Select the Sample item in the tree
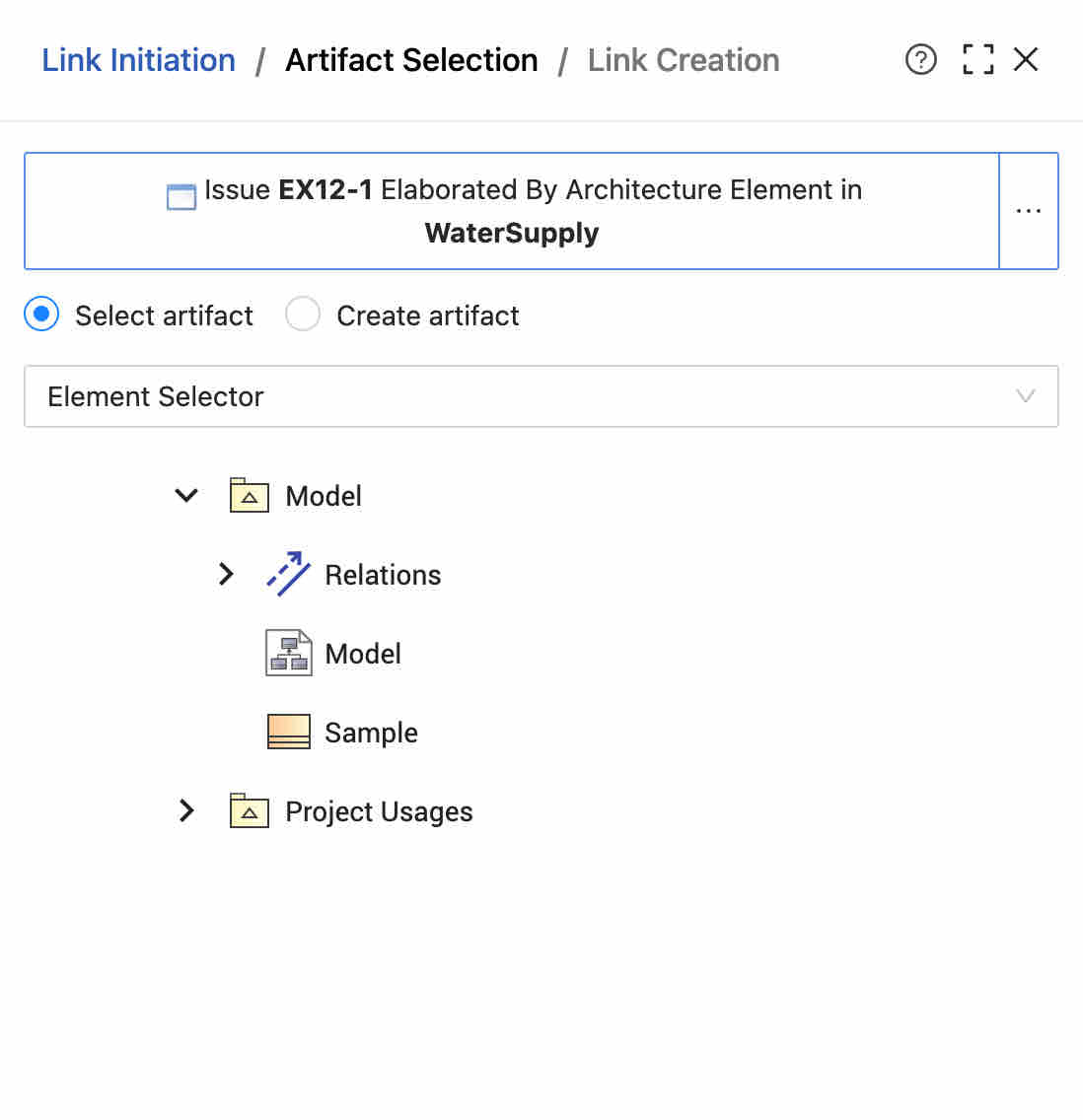The image size is (1083, 1120). coord(371,733)
